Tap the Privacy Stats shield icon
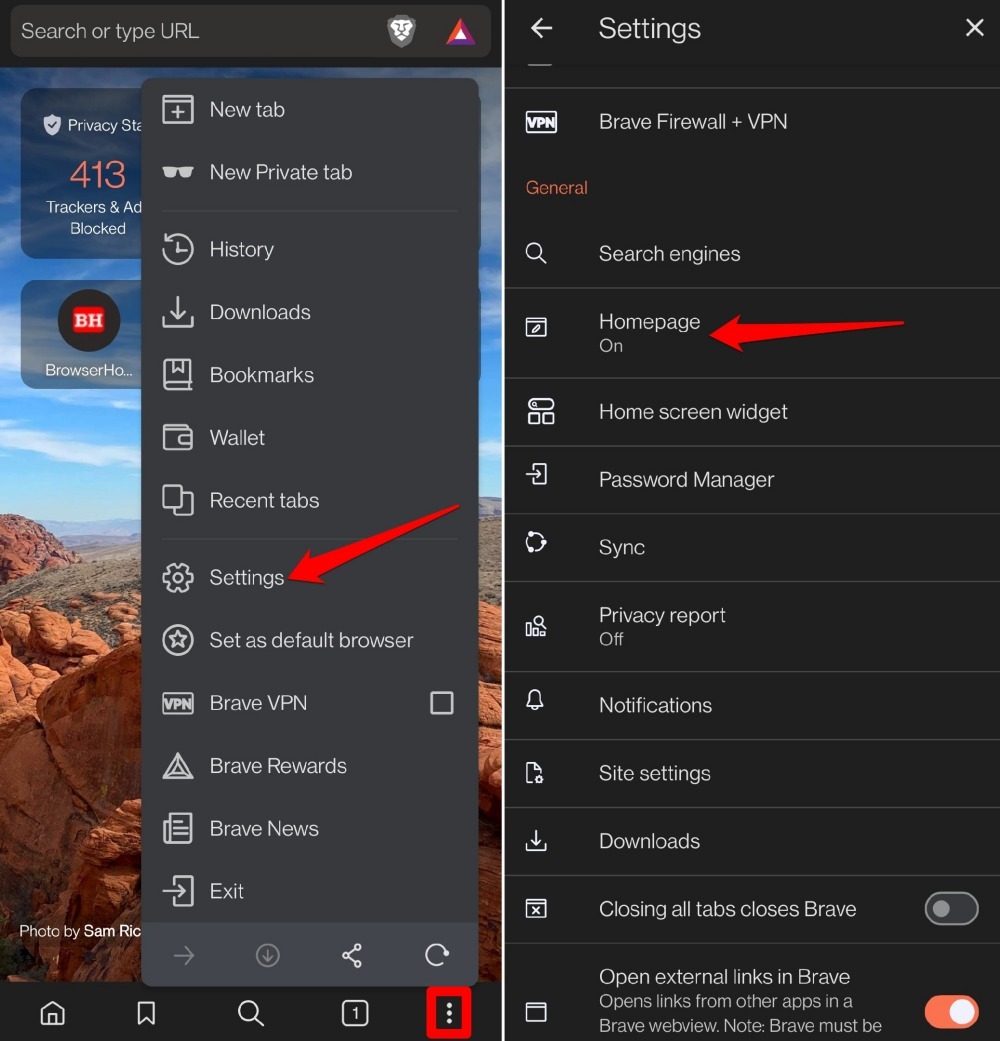Viewport: 1000px width, 1041px height. pyautogui.click(x=52, y=125)
